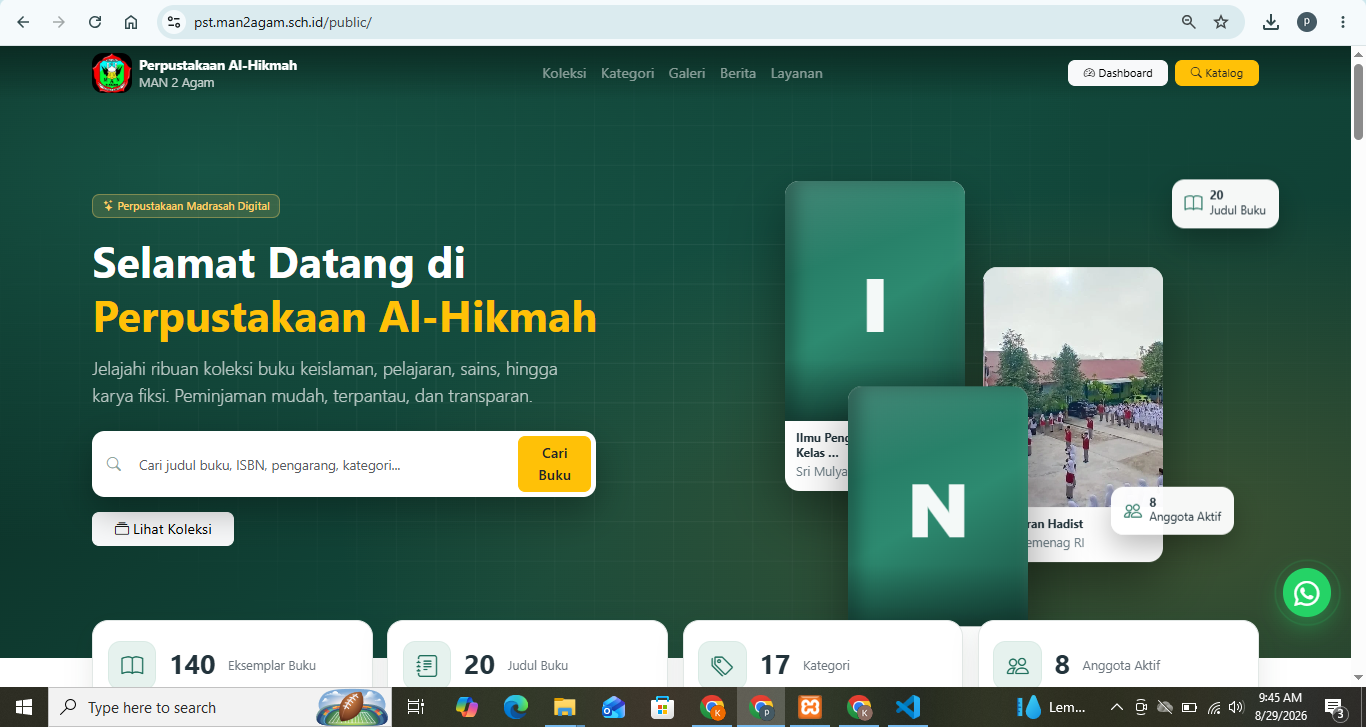Click the search magnifier icon in search box
The height and width of the screenshot is (727, 1366).
click(x=114, y=464)
